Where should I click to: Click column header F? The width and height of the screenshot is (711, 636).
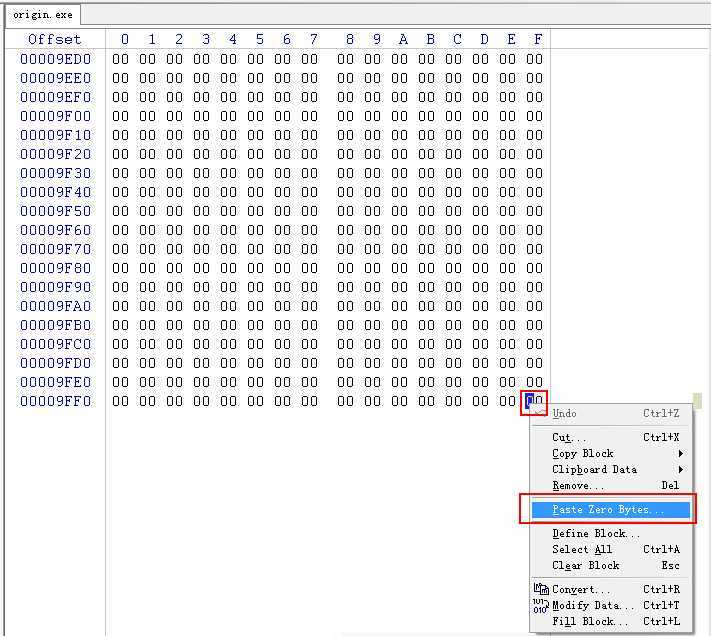(538, 39)
